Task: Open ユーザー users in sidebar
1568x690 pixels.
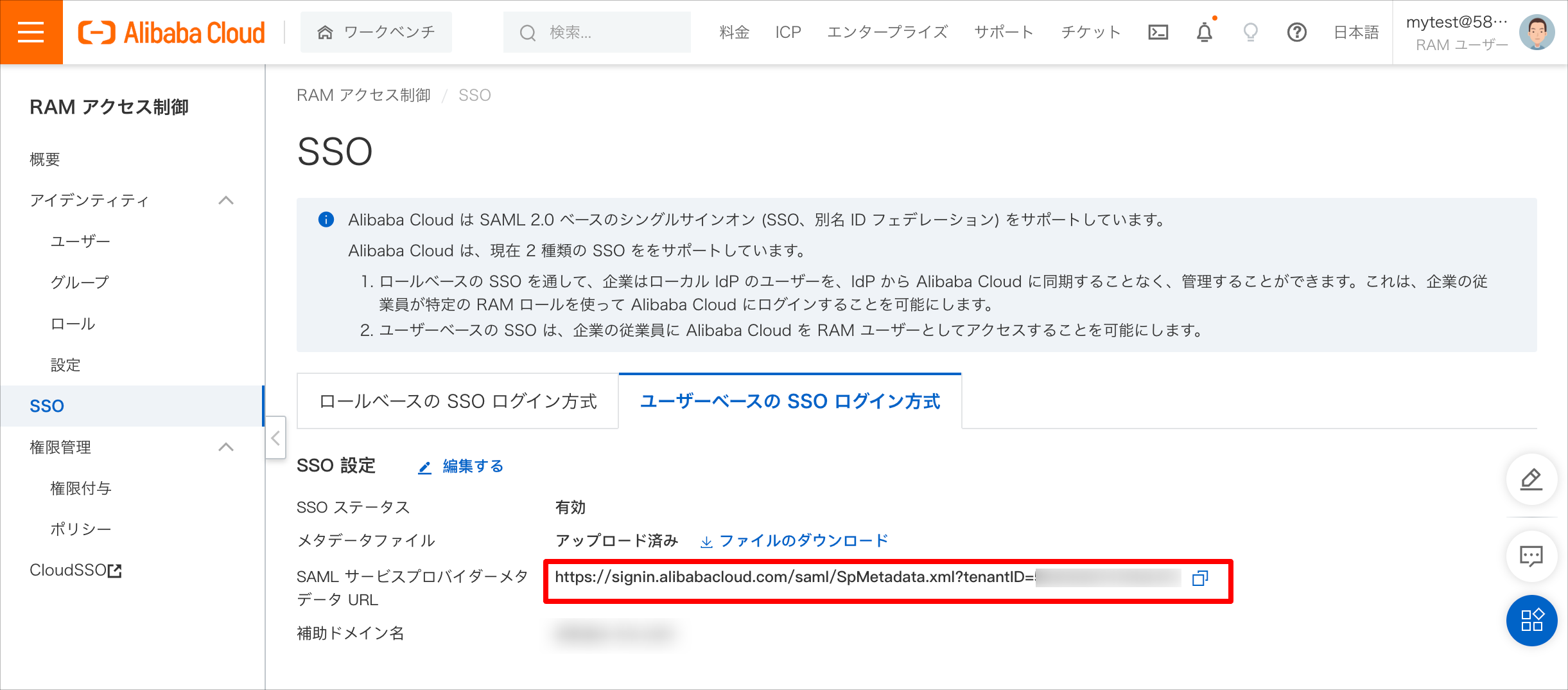Action: 80,242
